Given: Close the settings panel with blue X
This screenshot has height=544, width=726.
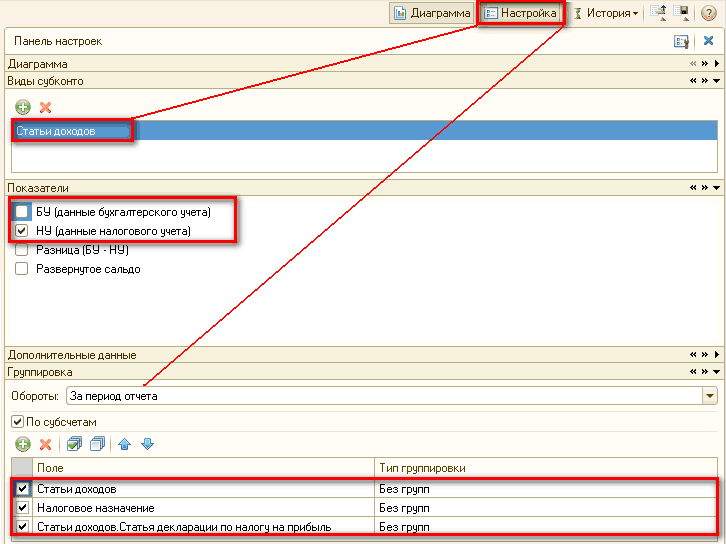Looking at the screenshot, I should pos(708,41).
